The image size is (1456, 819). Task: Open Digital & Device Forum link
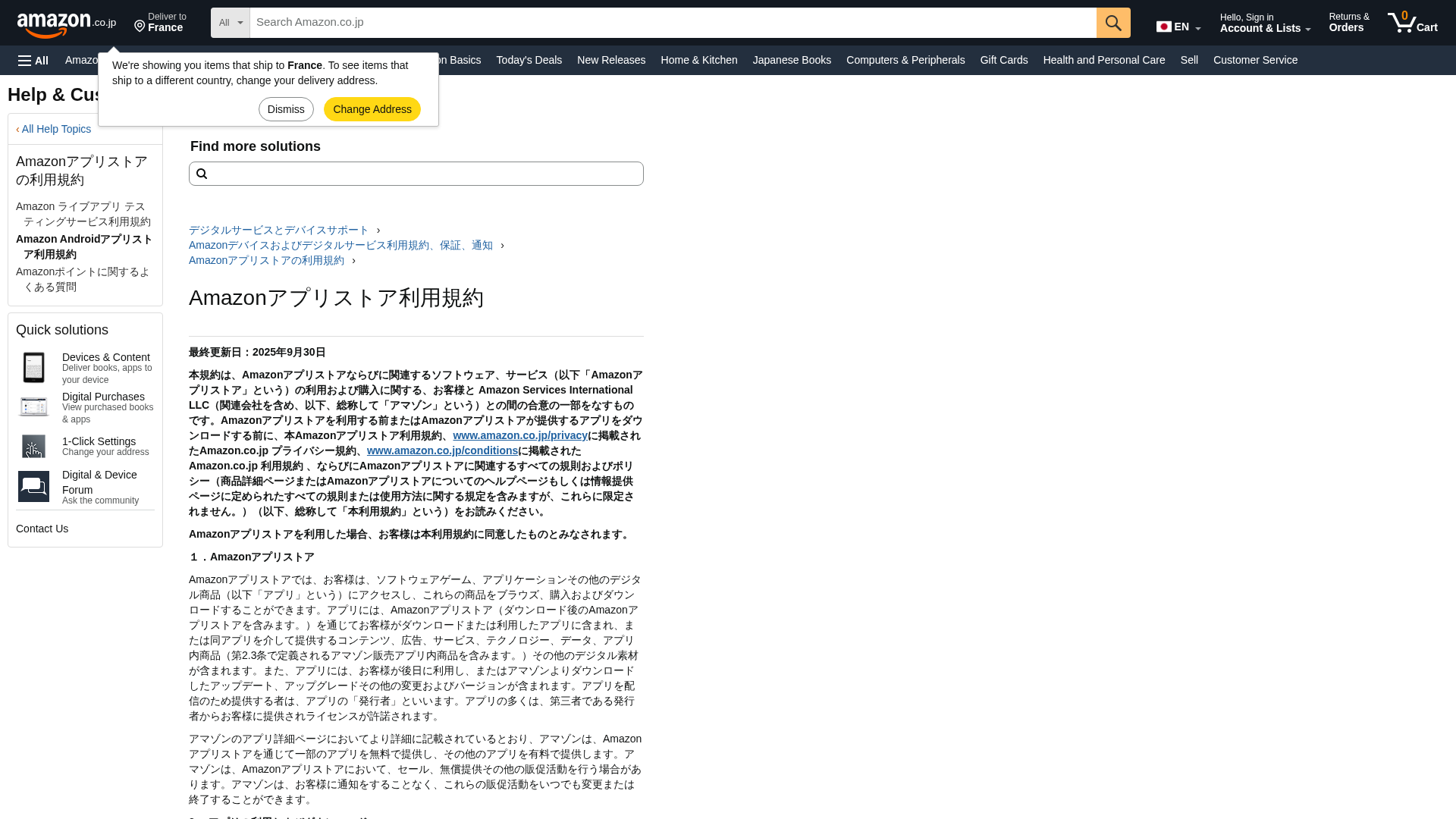(99, 482)
